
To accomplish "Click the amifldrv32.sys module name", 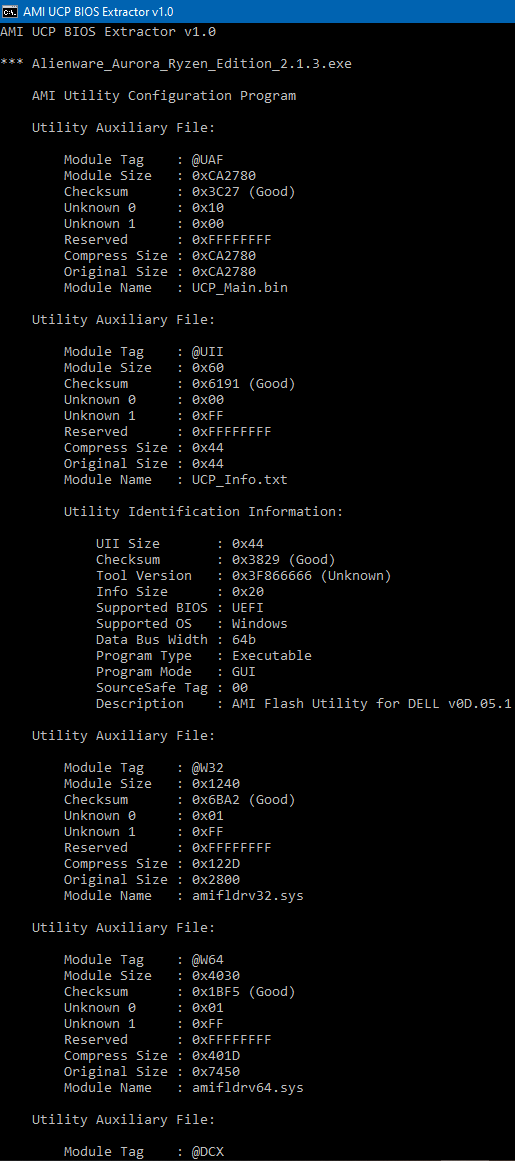I will click(x=248, y=895).
